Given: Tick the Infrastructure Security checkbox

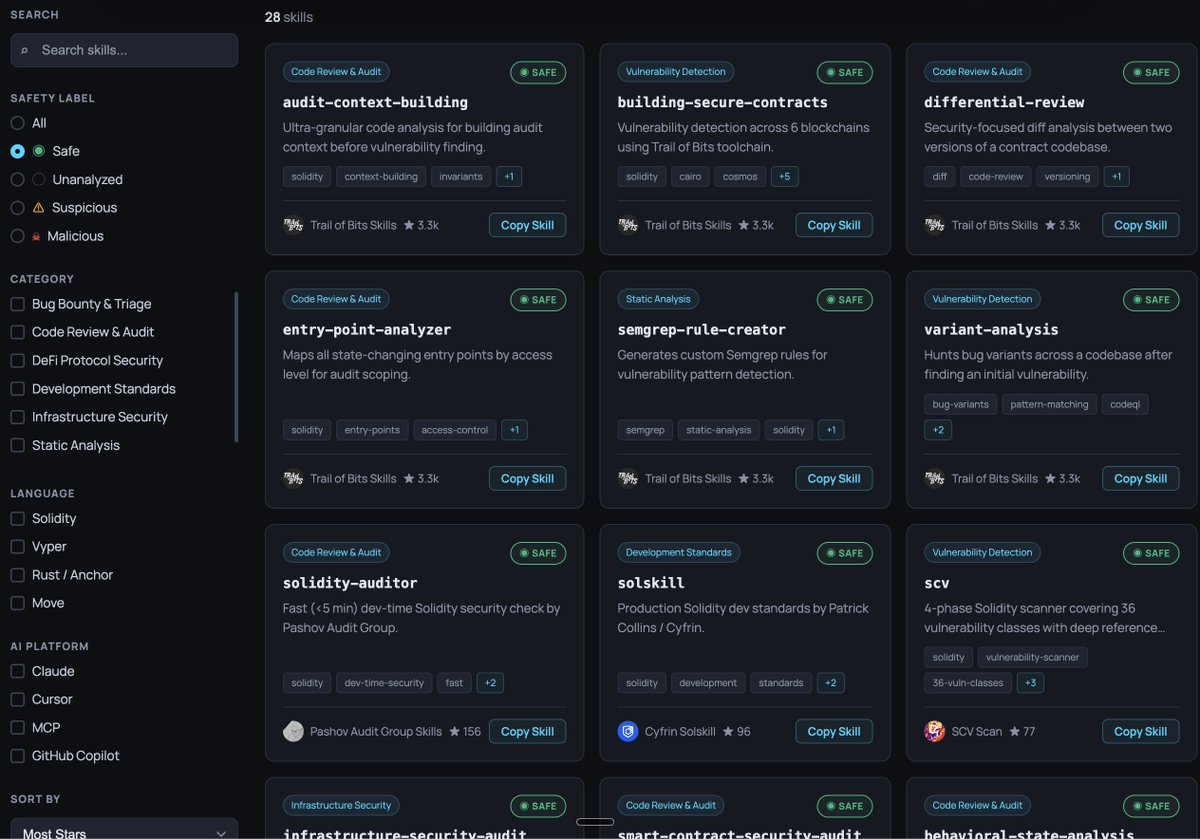Looking at the screenshot, I should coord(17,417).
